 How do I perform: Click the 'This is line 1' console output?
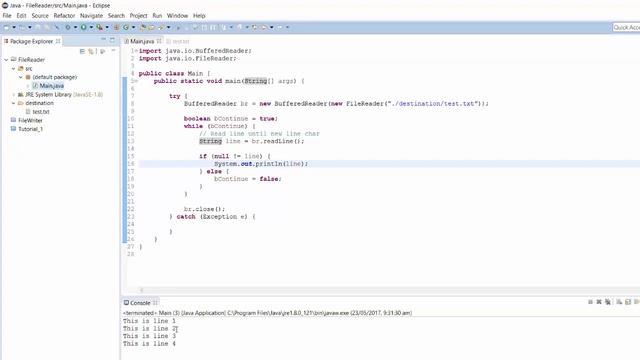tap(149, 321)
